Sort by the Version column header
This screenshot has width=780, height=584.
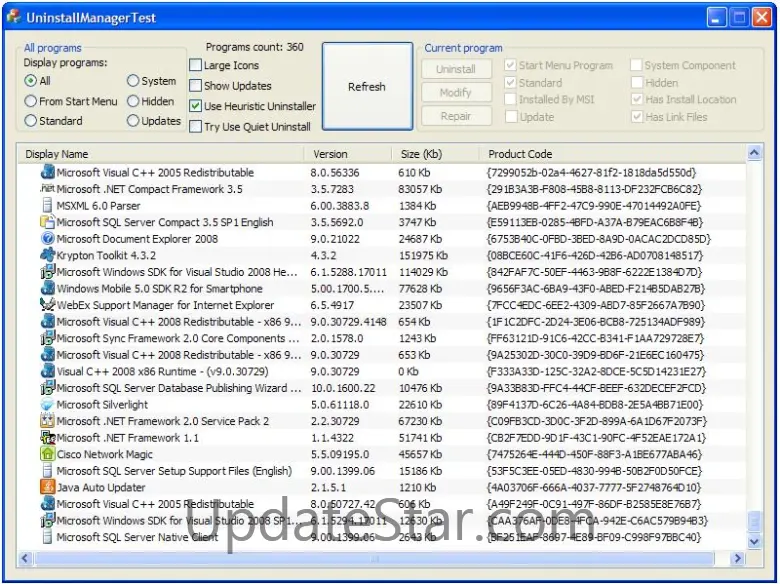(348, 154)
